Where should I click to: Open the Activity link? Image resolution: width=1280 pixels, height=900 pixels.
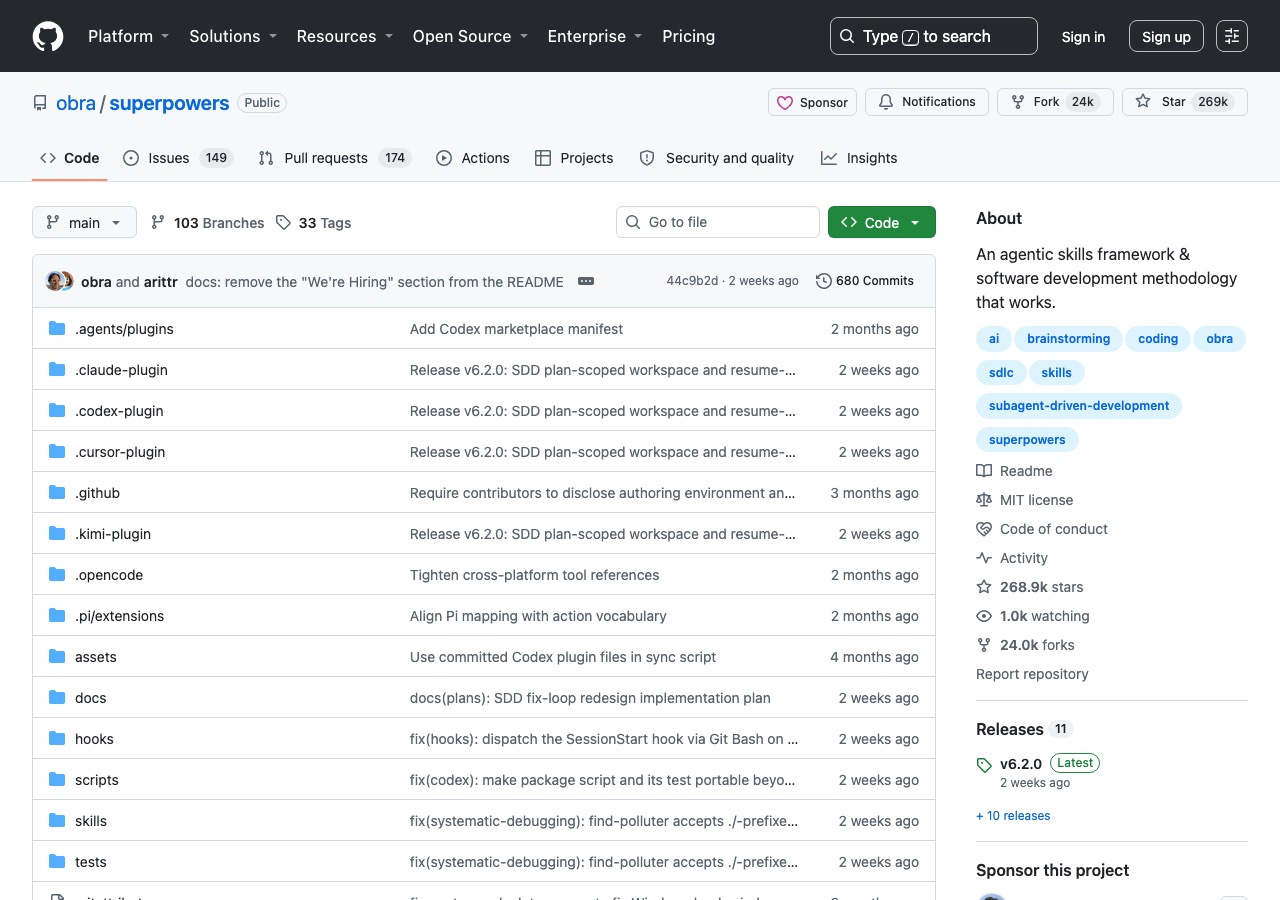coord(1012,558)
